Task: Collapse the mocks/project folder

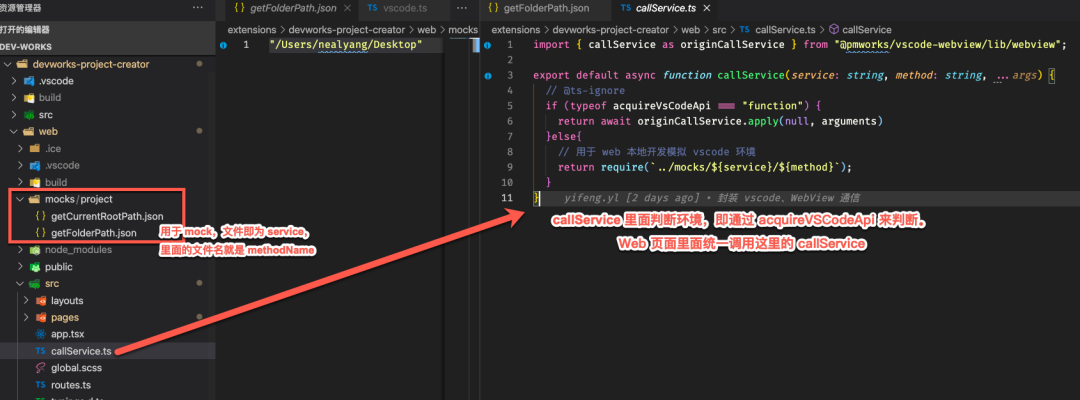Action: tap(19, 200)
